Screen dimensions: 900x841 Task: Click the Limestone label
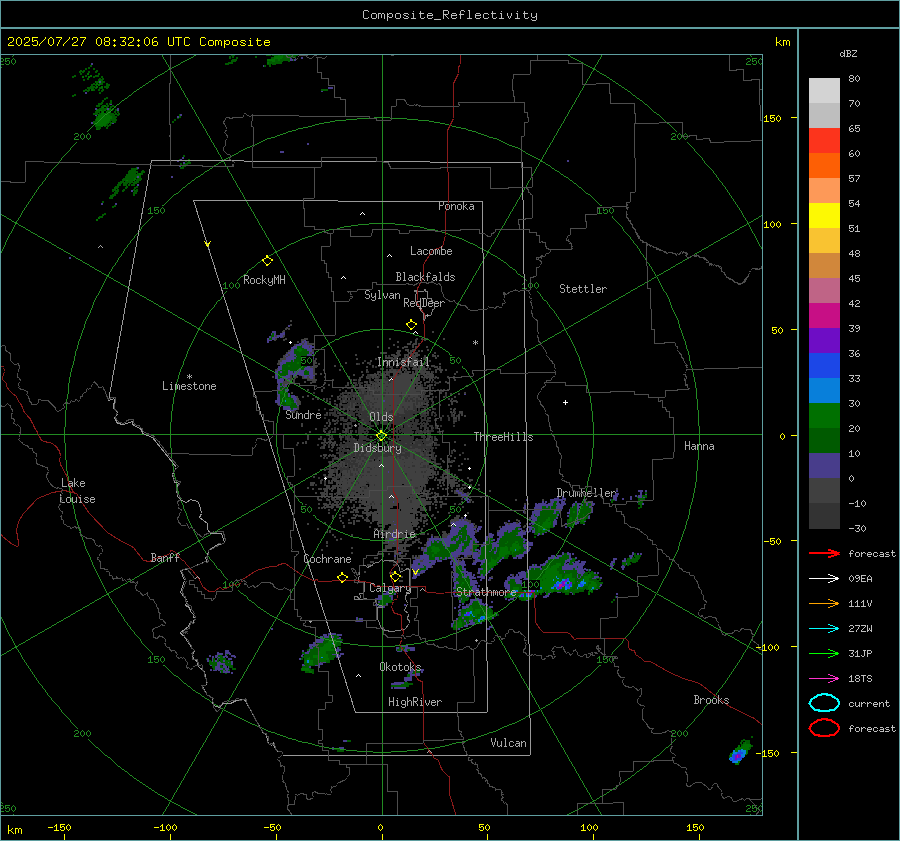[189, 386]
